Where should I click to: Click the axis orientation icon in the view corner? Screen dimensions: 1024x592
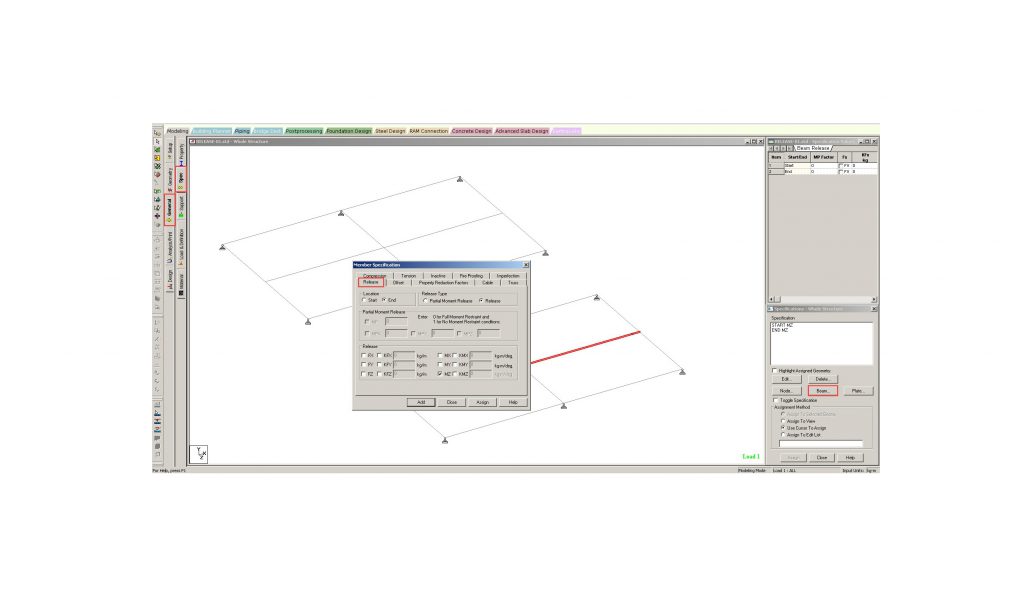(201, 454)
